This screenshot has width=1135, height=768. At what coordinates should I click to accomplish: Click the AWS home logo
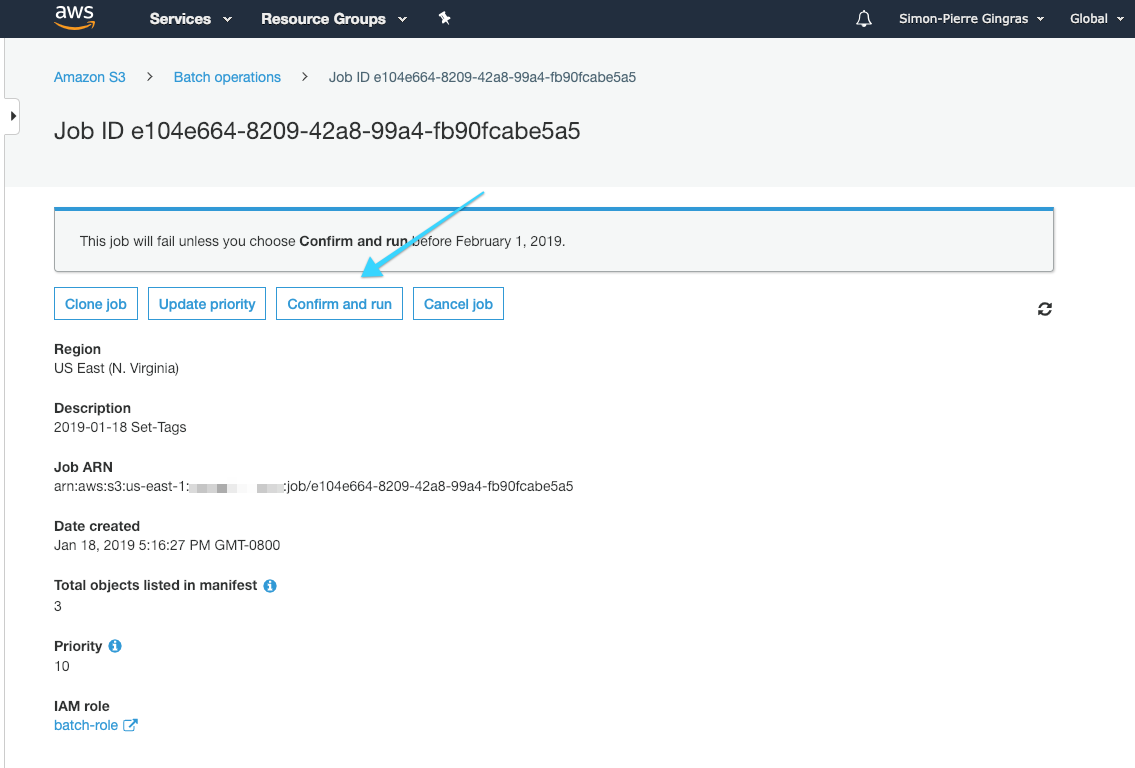[73, 17]
